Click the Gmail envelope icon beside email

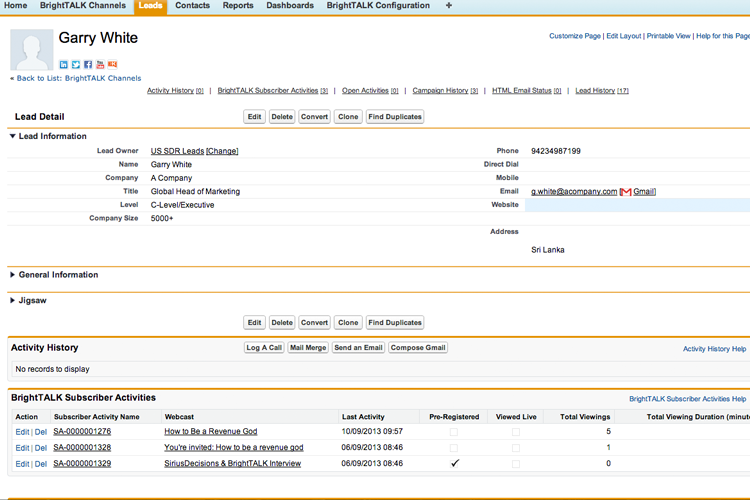(x=626, y=192)
